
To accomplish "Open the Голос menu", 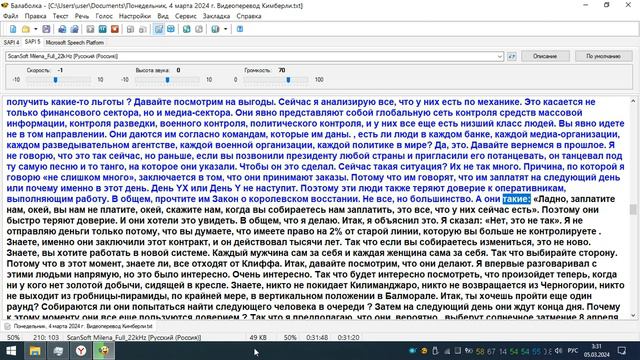I will click(104, 16).
